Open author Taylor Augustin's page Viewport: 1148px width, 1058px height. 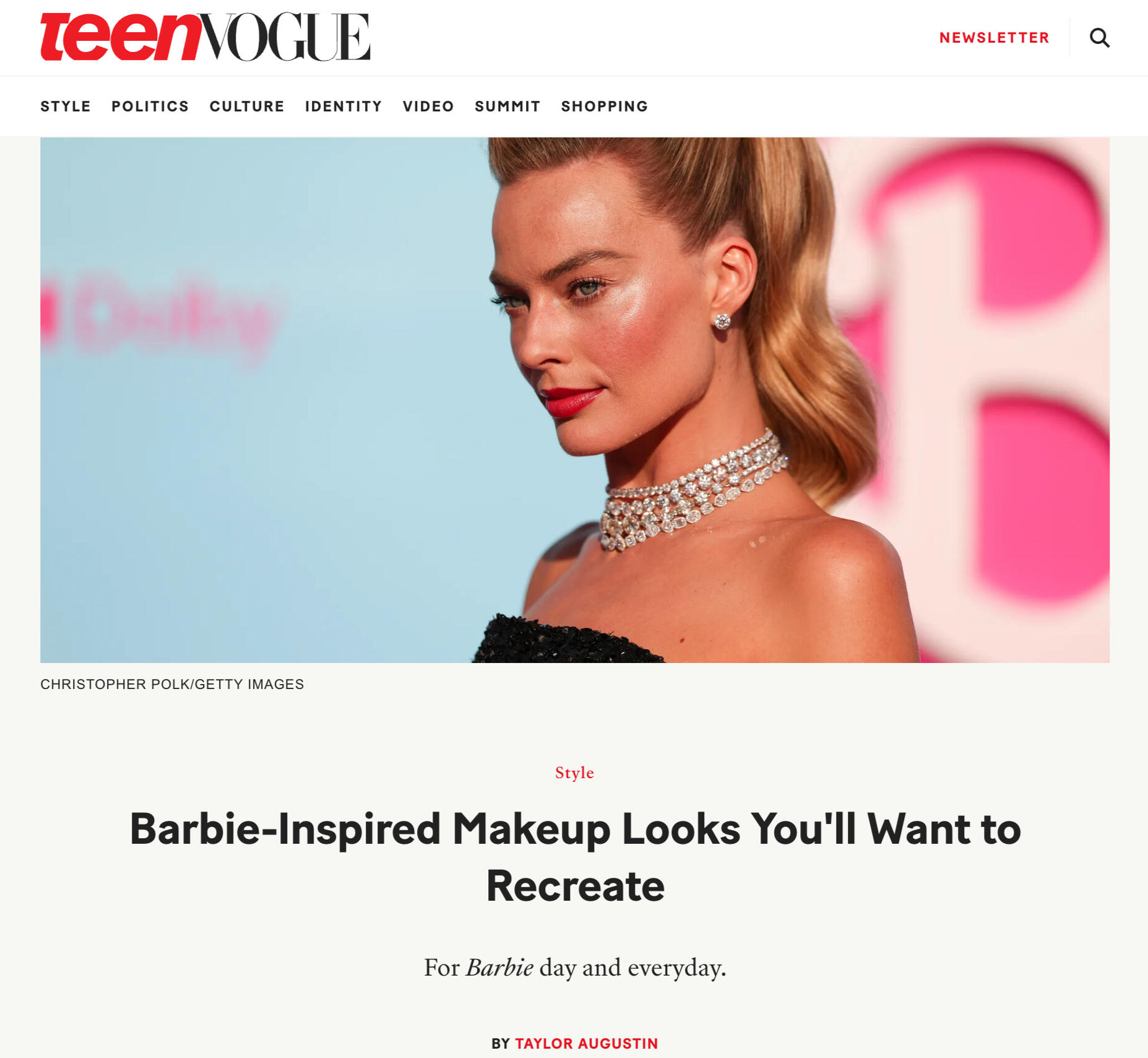click(x=586, y=1044)
